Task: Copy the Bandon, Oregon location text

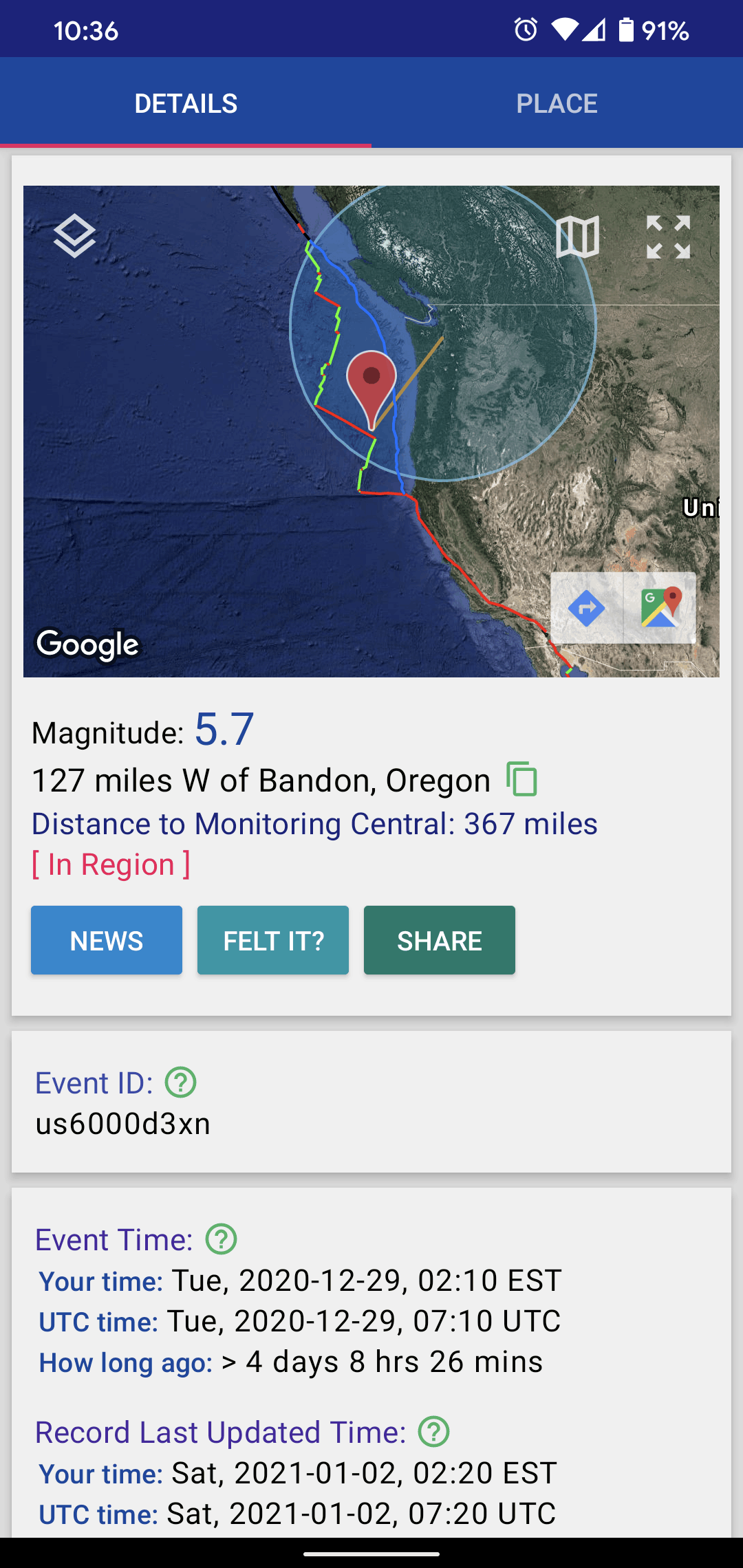Action: tap(521, 779)
